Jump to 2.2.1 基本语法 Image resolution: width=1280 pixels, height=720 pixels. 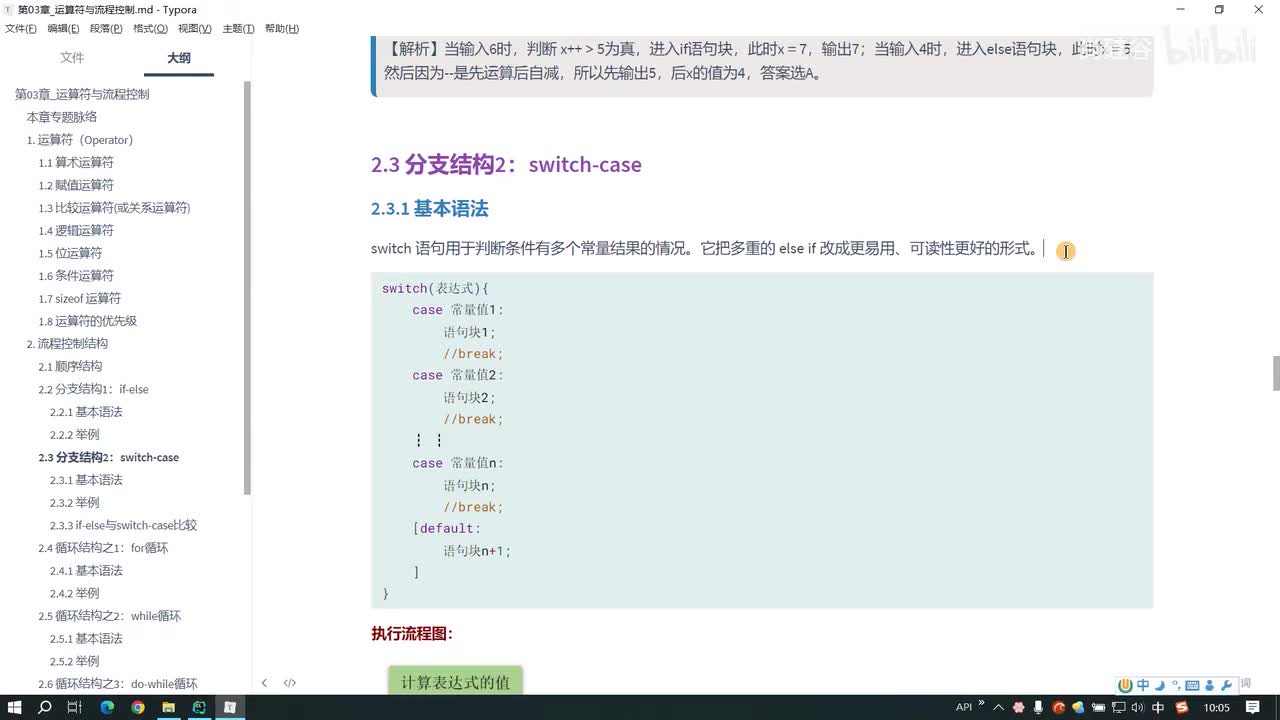tap(86, 412)
